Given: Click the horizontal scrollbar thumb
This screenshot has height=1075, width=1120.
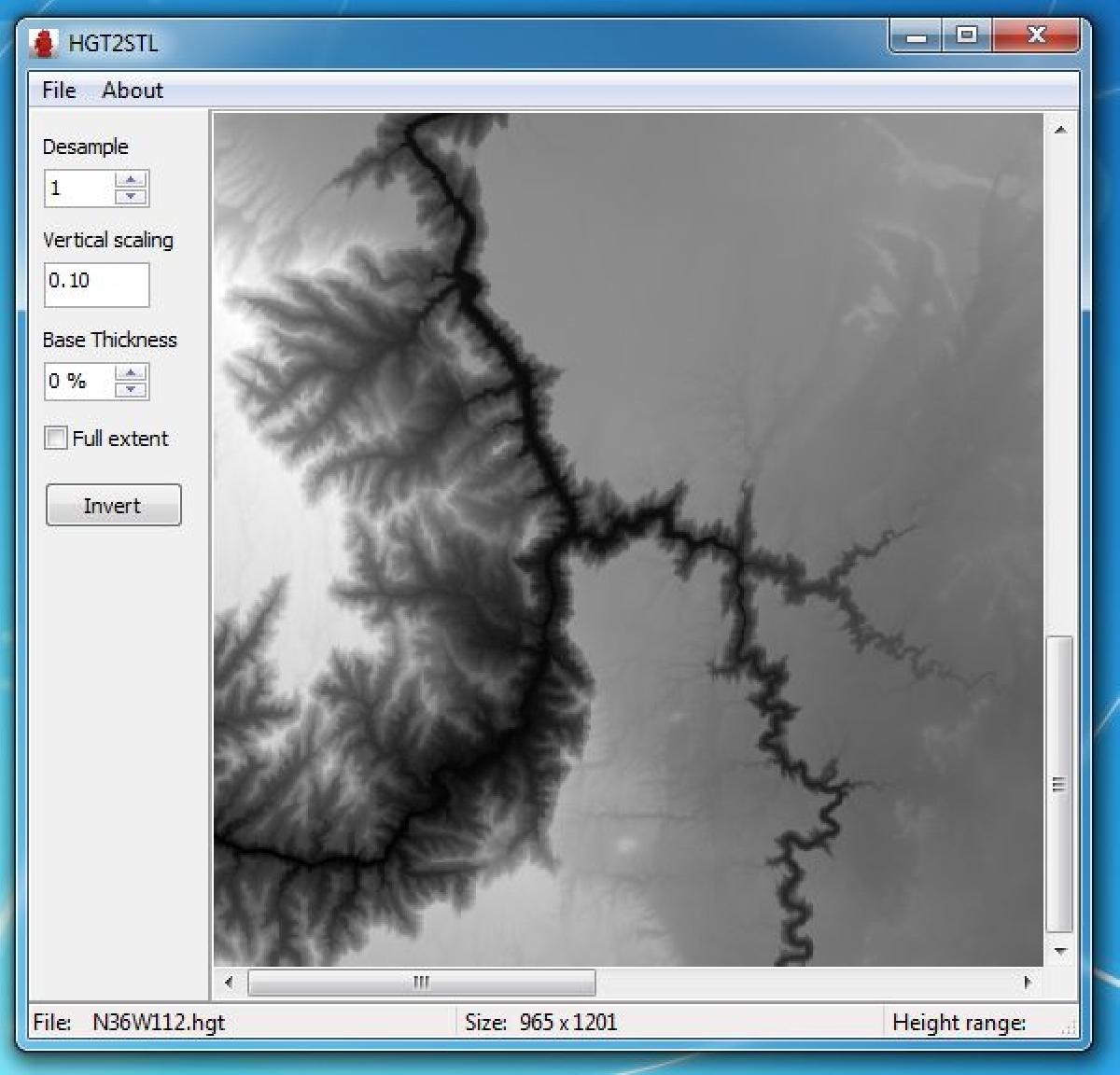Looking at the screenshot, I should click(x=421, y=982).
